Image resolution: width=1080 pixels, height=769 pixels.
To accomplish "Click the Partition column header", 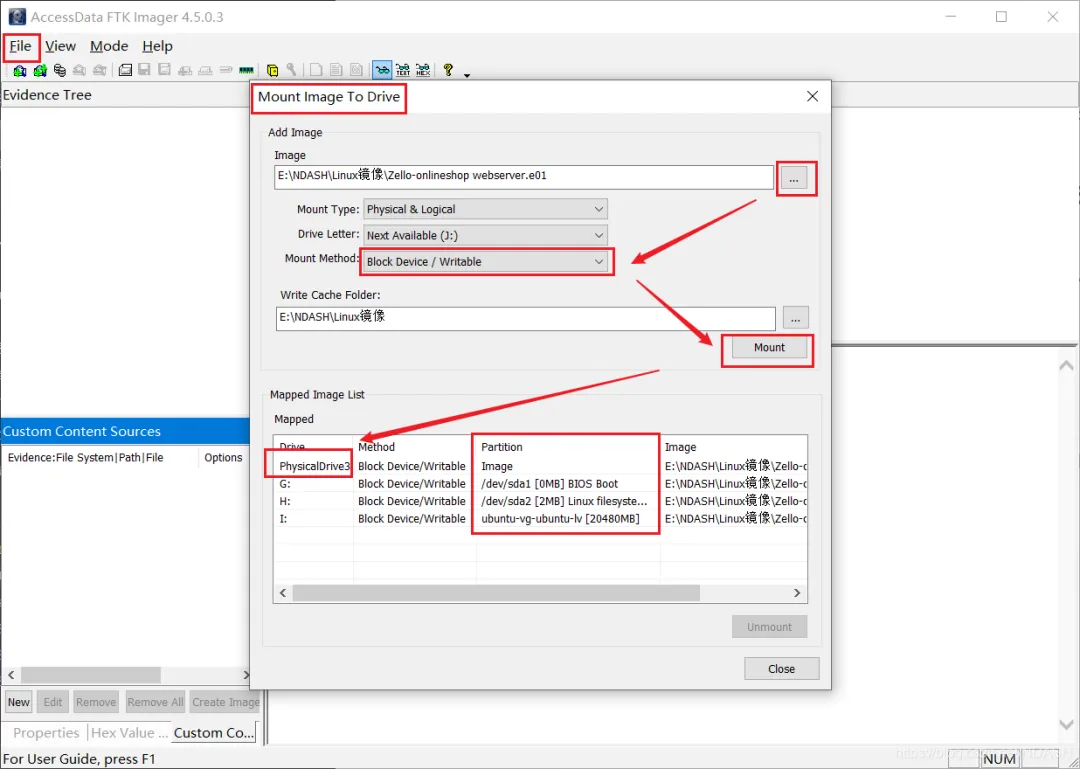I will [568, 447].
